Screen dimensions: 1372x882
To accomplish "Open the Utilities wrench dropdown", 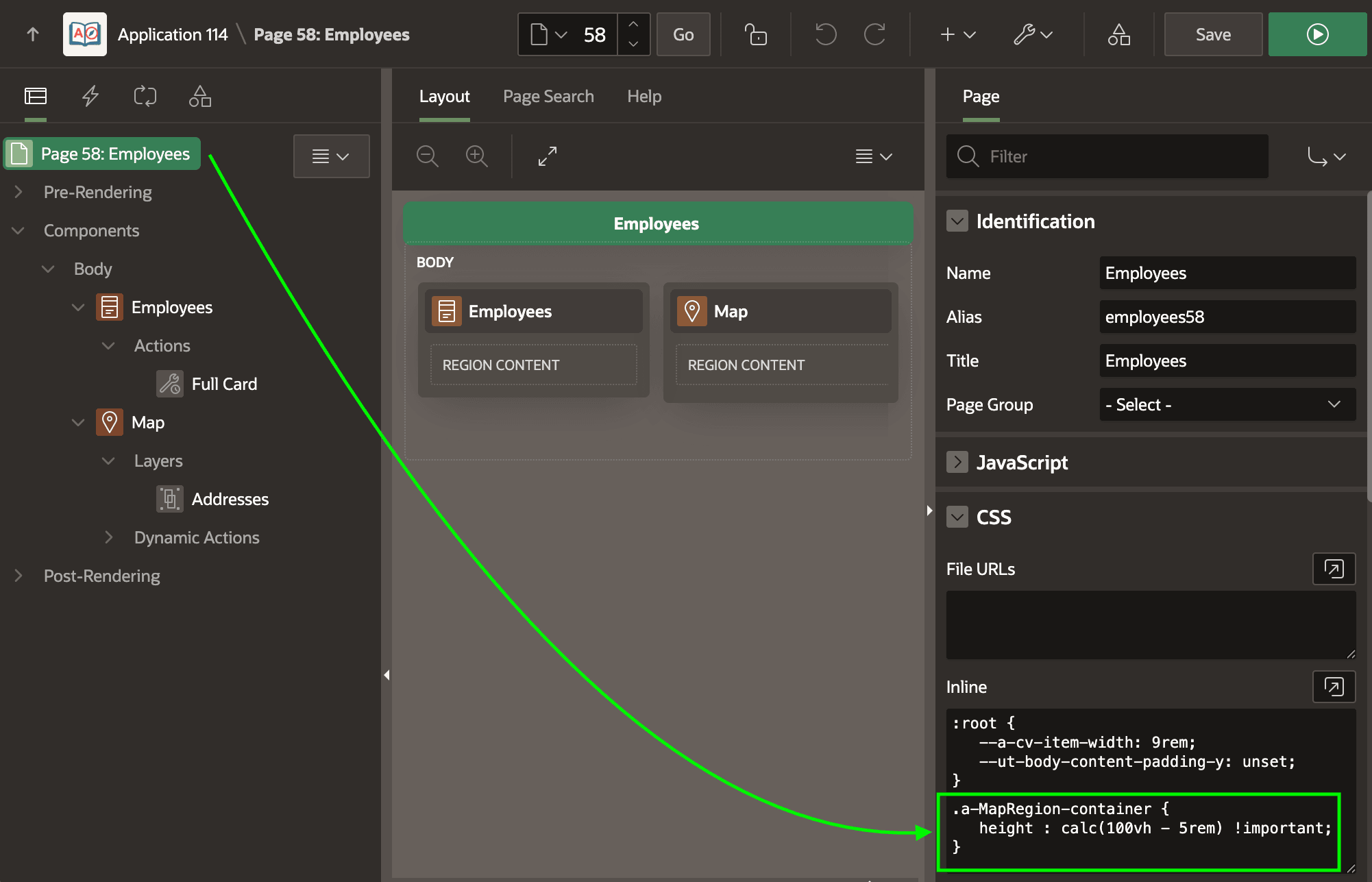I will (x=1033, y=34).
